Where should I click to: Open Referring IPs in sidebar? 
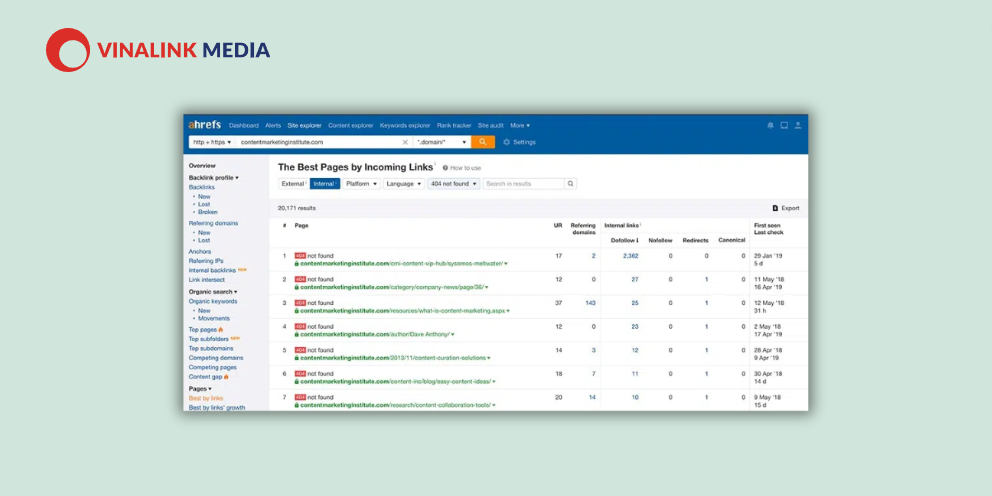206,261
